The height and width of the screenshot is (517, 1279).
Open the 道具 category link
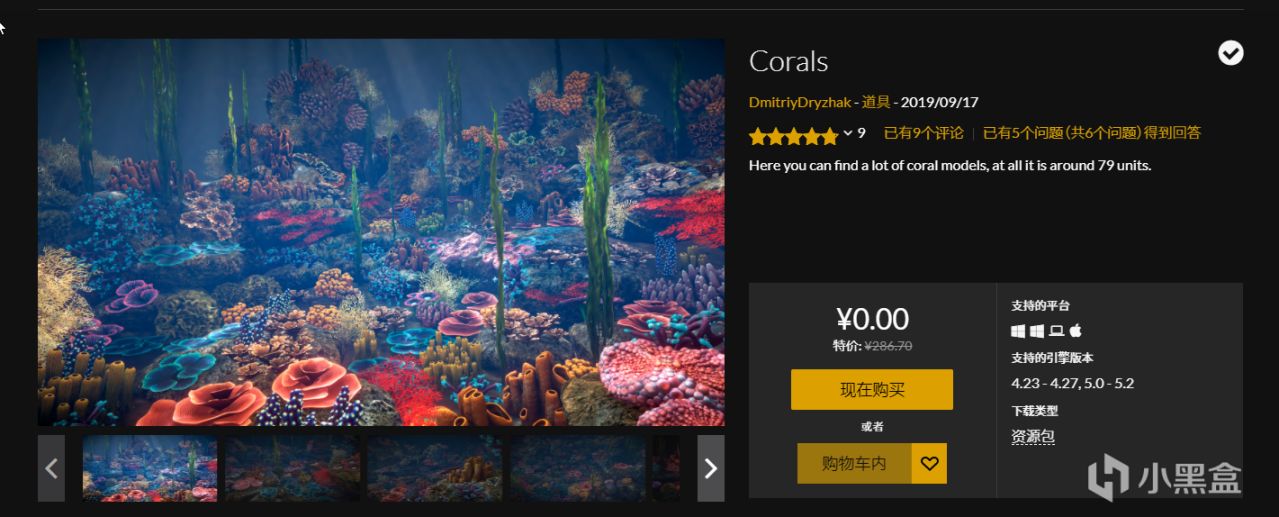(876, 102)
